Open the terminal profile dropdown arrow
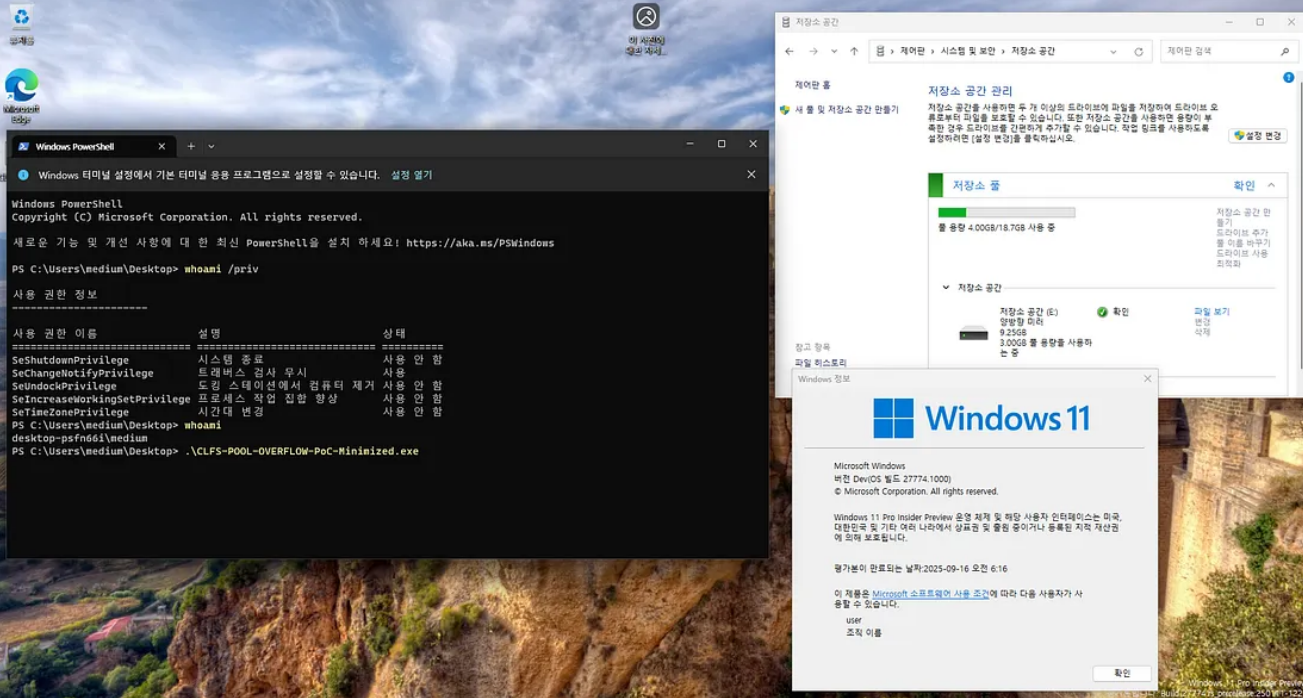 [211, 146]
